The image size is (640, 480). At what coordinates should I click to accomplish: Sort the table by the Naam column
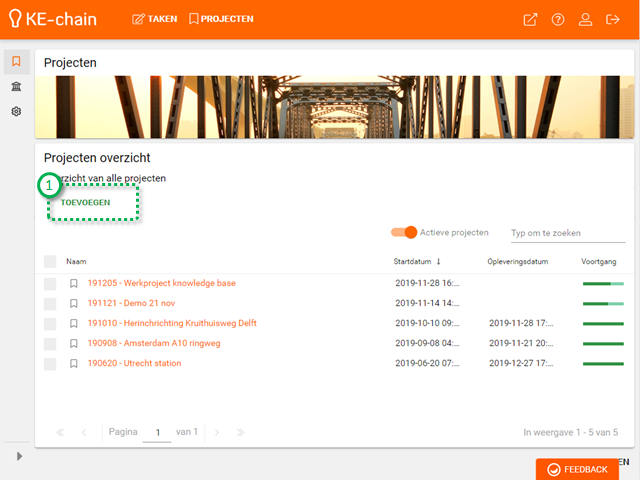tap(76, 261)
